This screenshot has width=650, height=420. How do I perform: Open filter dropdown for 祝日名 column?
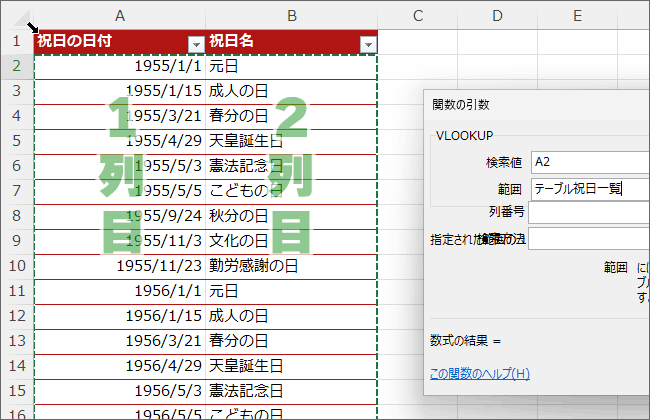point(368,44)
